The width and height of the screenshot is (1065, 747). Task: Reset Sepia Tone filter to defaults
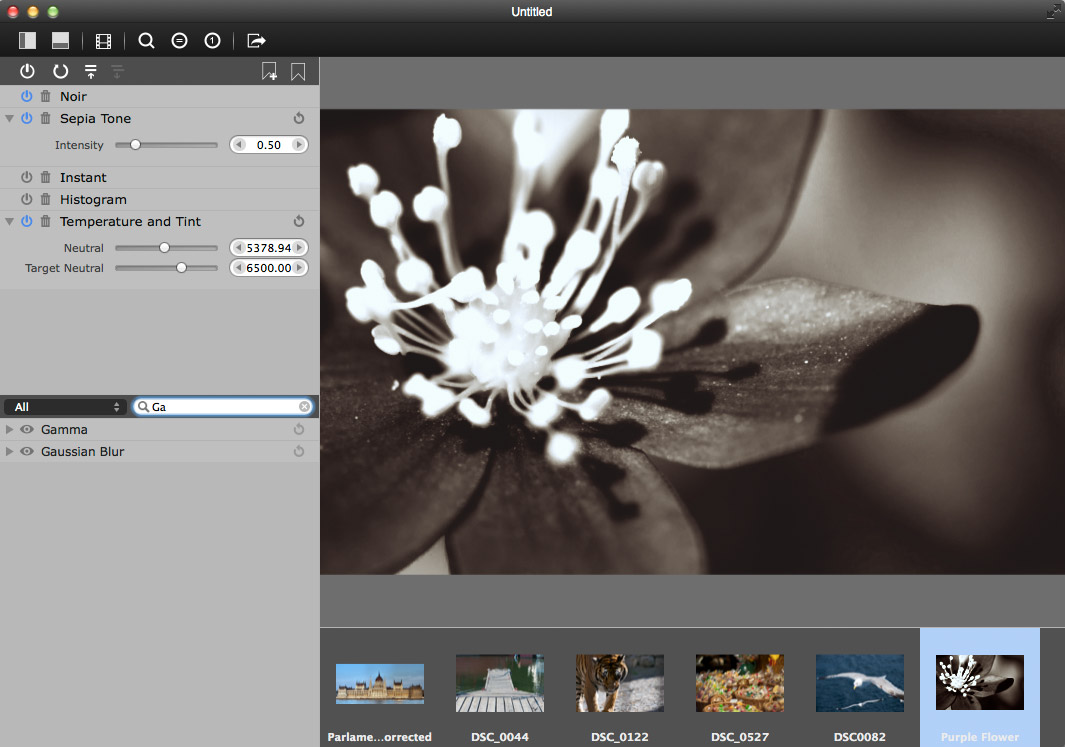pyautogui.click(x=298, y=119)
